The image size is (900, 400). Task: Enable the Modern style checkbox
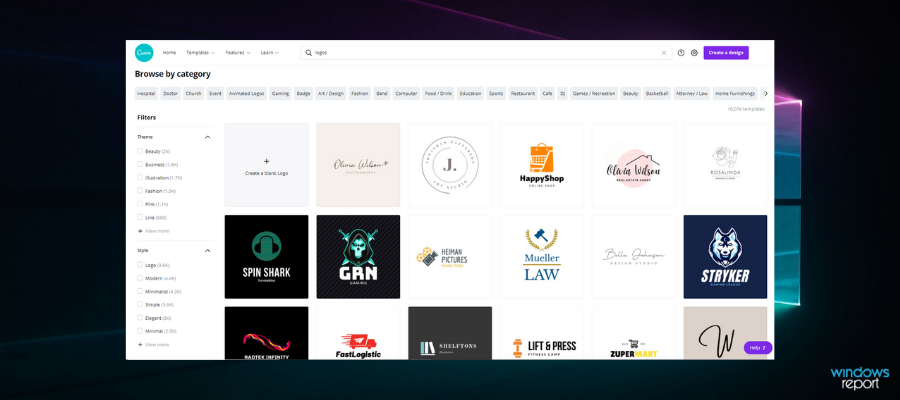[x=140, y=278]
